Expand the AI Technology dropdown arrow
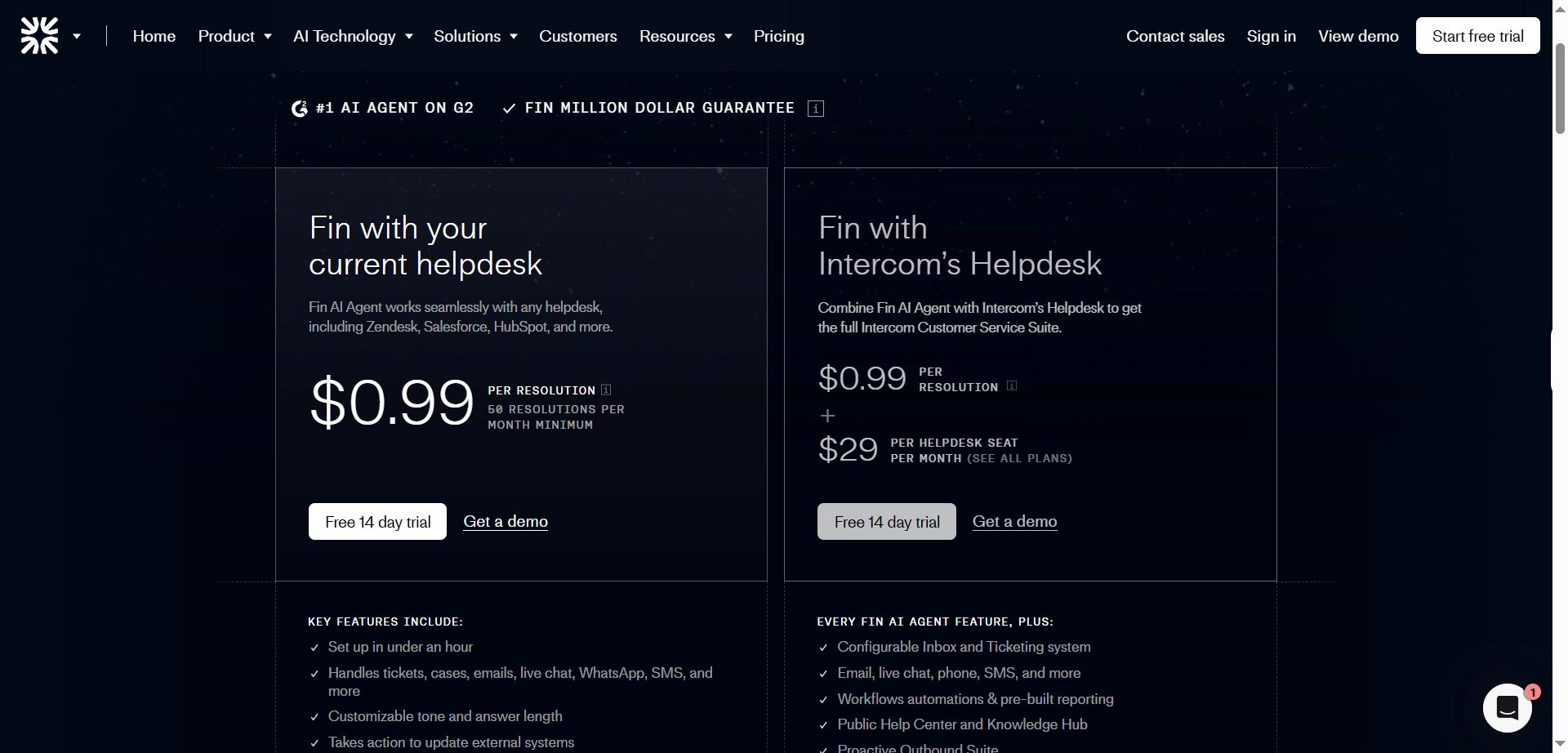Viewport: 1568px width, 753px height. 409,37
